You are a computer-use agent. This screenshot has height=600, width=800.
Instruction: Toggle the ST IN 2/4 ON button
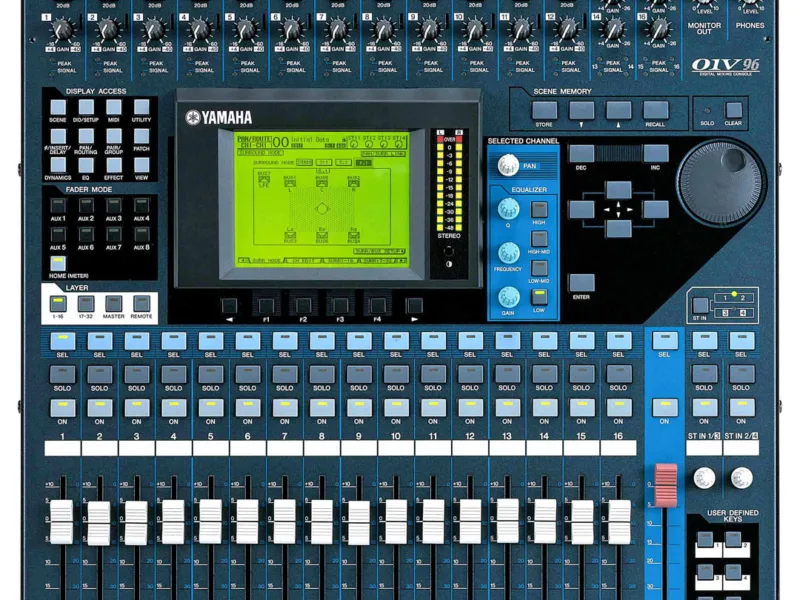pos(741,408)
